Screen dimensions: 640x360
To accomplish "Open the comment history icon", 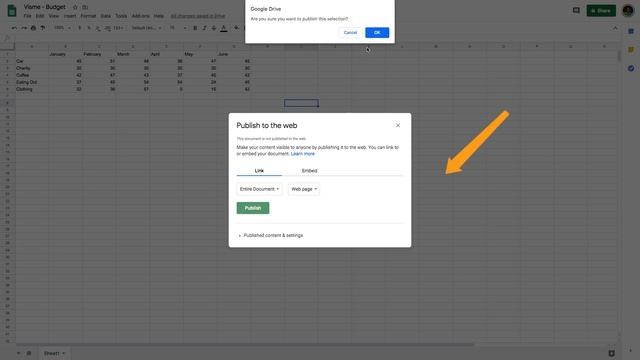I will point(576,10).
